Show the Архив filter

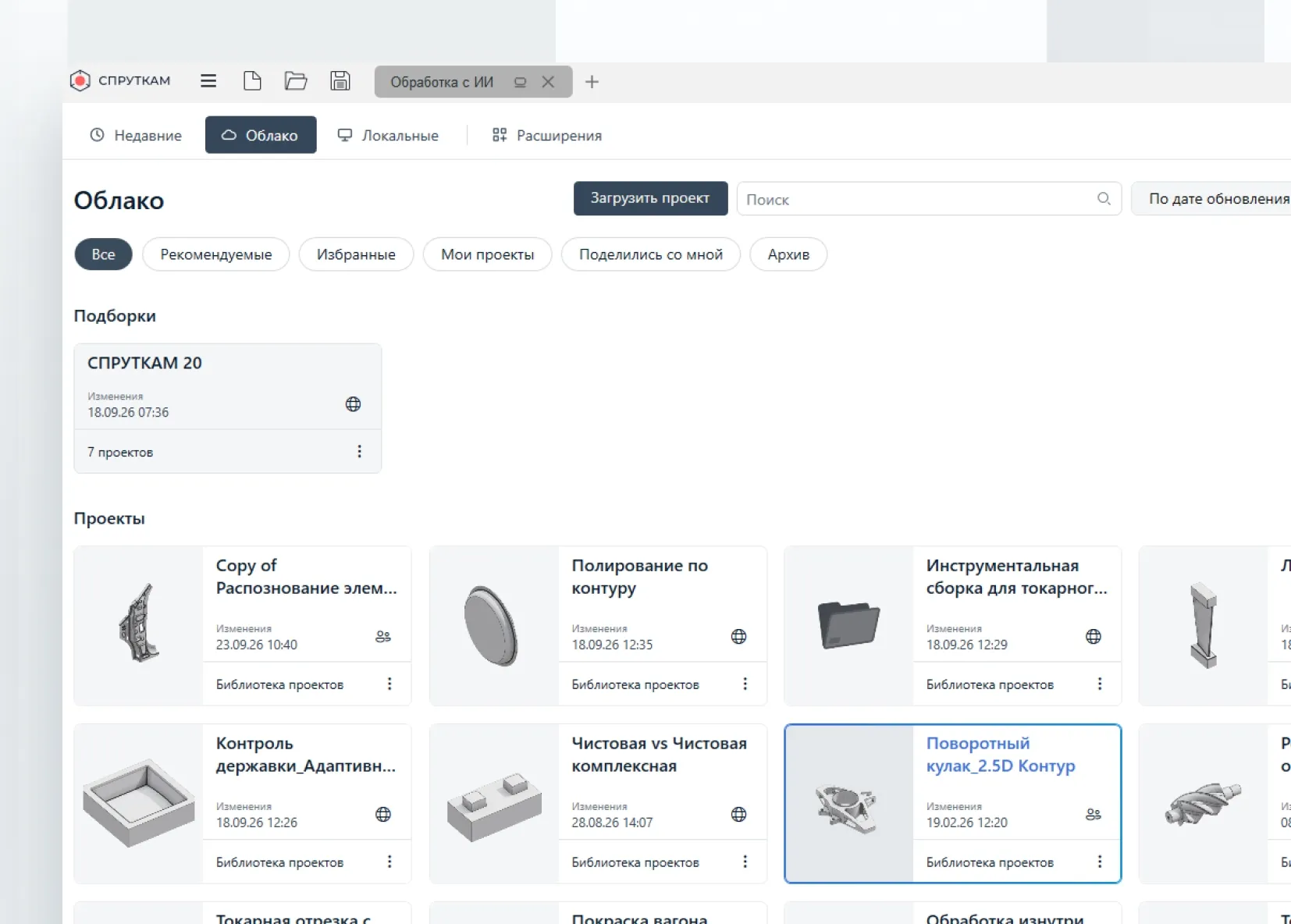click(x=788, y=254)
